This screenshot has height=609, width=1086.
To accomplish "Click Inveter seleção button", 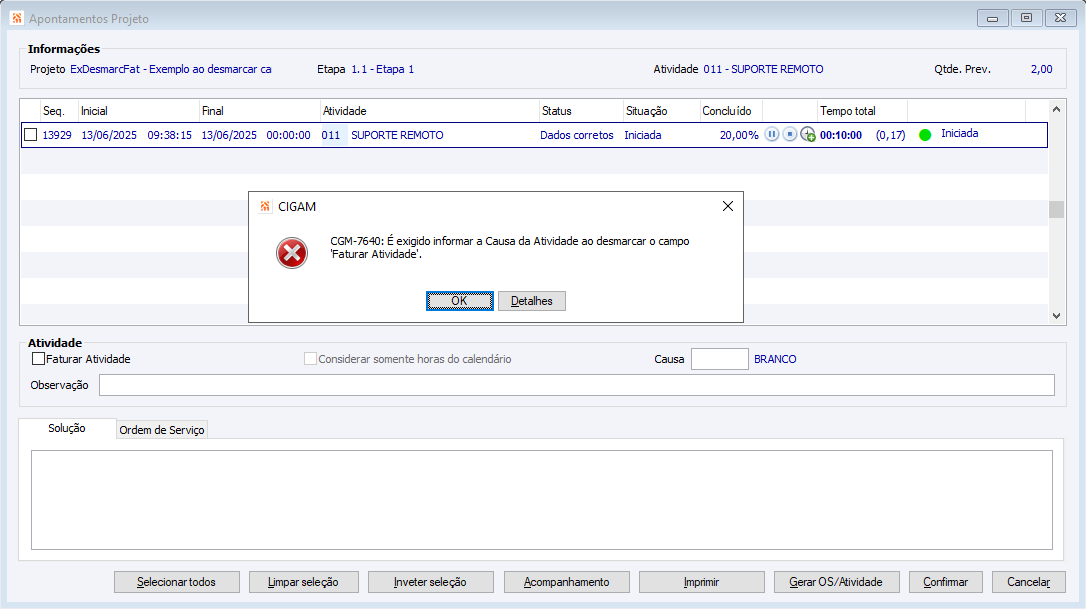I will pos(430,582).
